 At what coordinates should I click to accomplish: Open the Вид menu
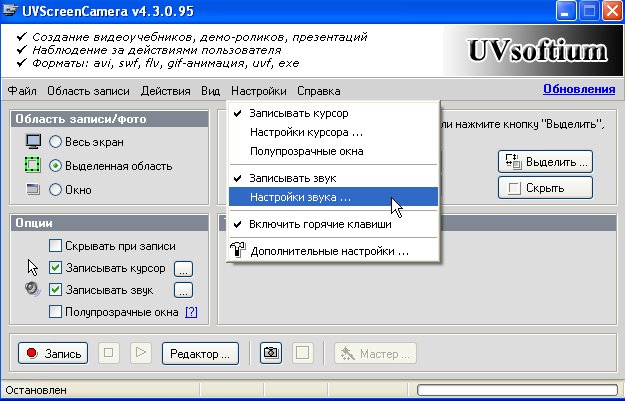point(210,91)
